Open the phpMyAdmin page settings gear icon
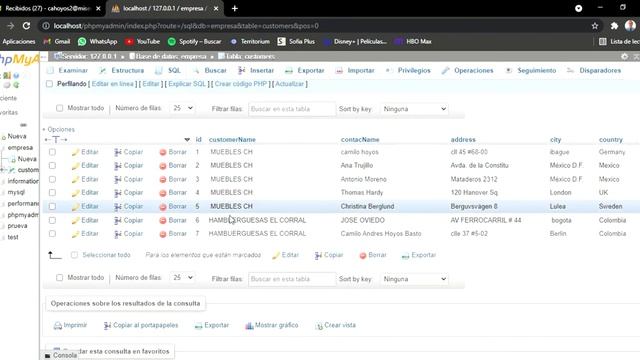This screenshot has height=360, width=640. pyautogui.click(x=624, y=56)
